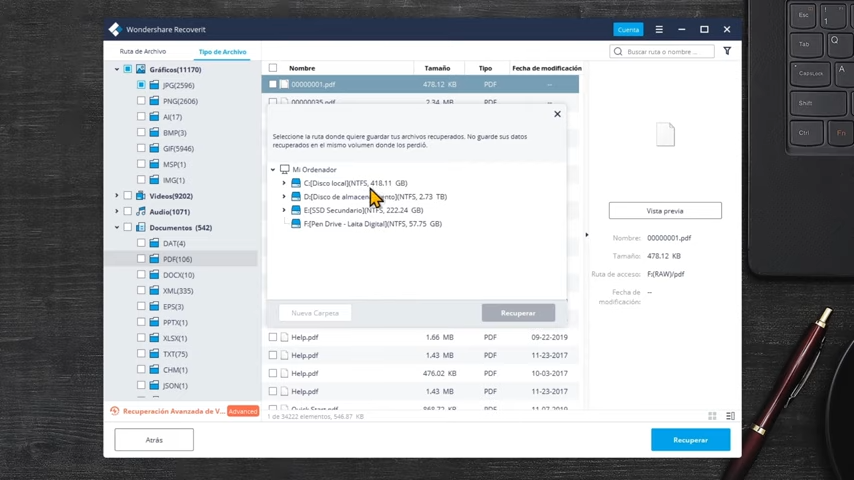Image resolution: width=854 pixels, height=480 pixels.
Task: Click the Recuperación Avanzada de Video icon
Action: click(x=114, y=411)
